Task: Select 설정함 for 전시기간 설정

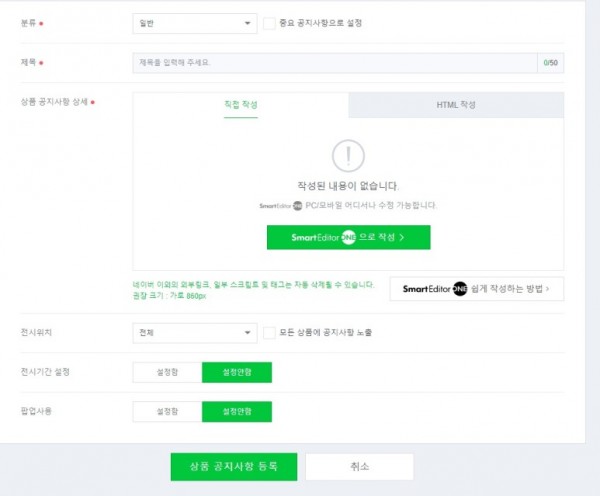Action: (167, 372)
